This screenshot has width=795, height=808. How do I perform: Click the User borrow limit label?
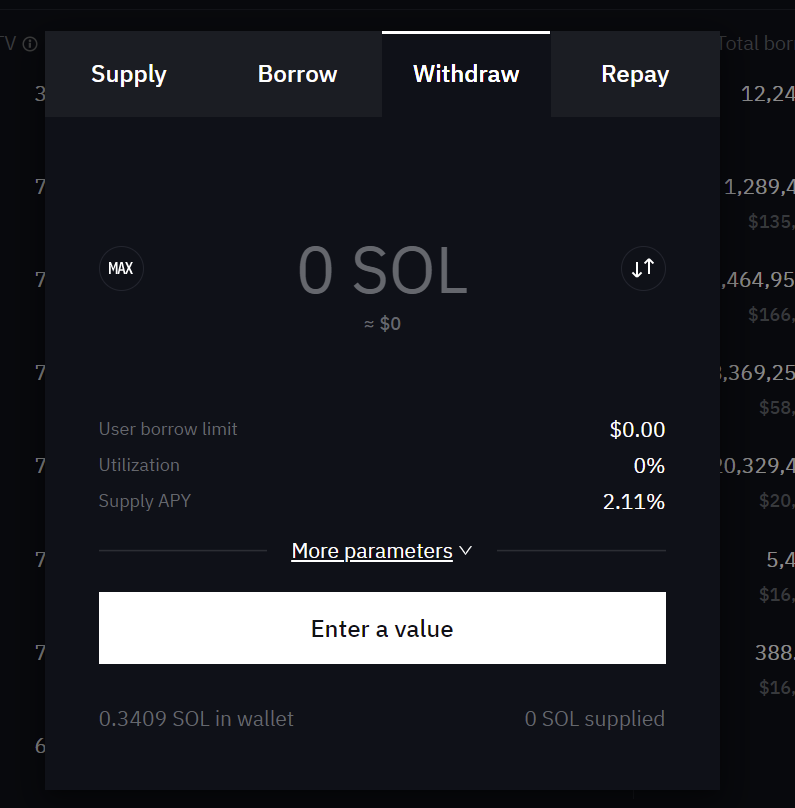[x=168, y=429]
